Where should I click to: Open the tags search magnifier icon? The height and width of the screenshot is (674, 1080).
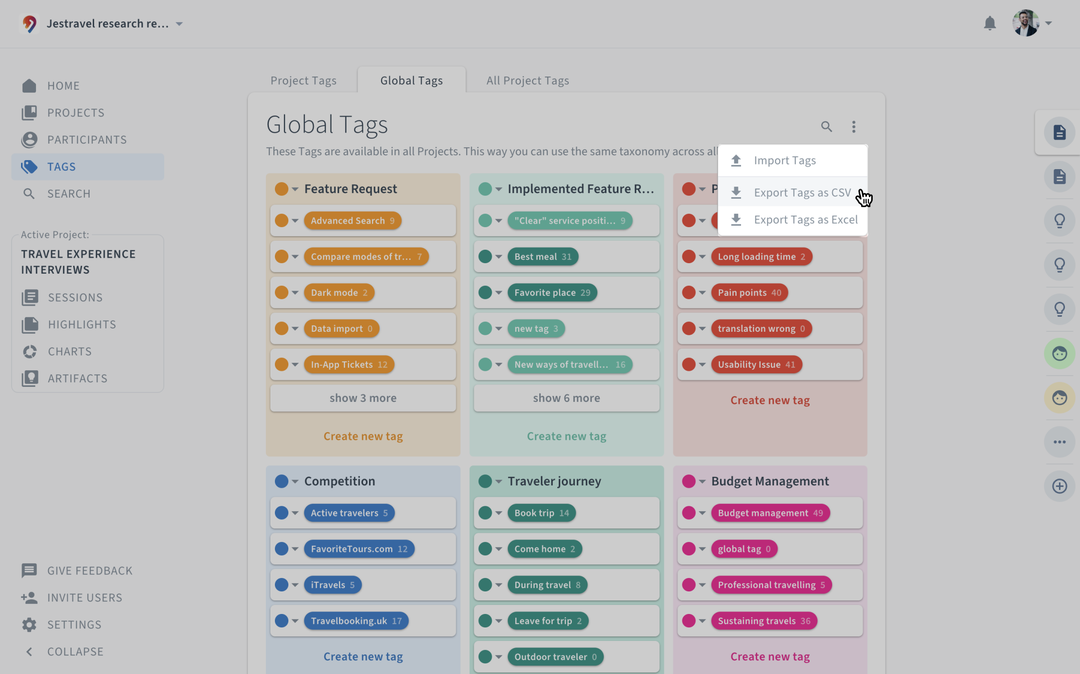pyautogui.click(x=826, y=127)
